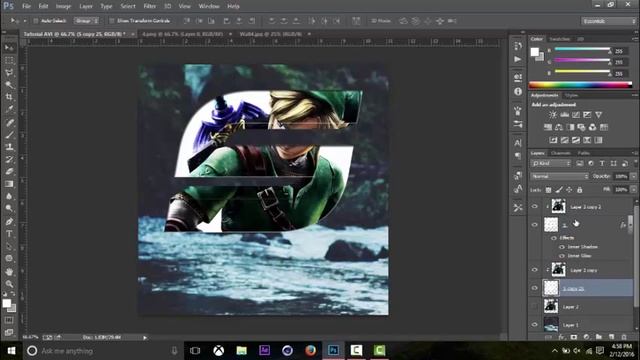Add a layer mask using bottom icon
Image resolution: width=640 pixels, height=360 pixels.
(x=574, y=337)
